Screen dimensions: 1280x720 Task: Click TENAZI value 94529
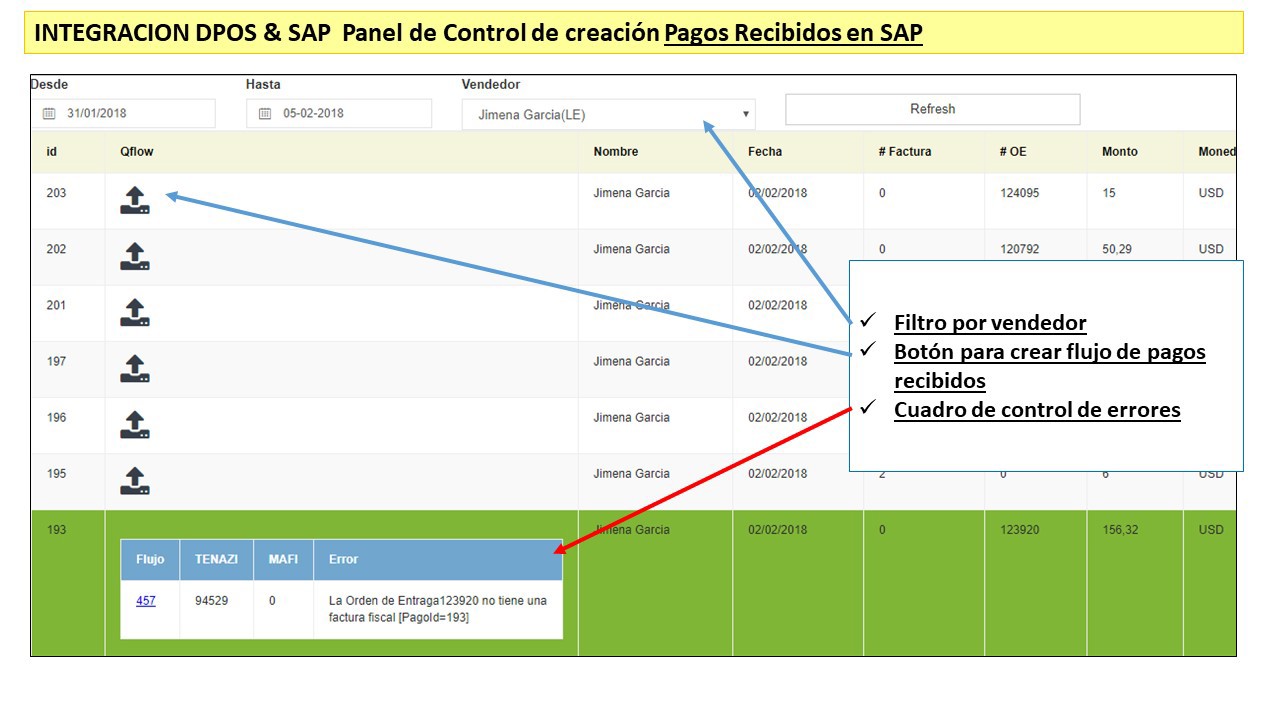click(x=210, y=601)
